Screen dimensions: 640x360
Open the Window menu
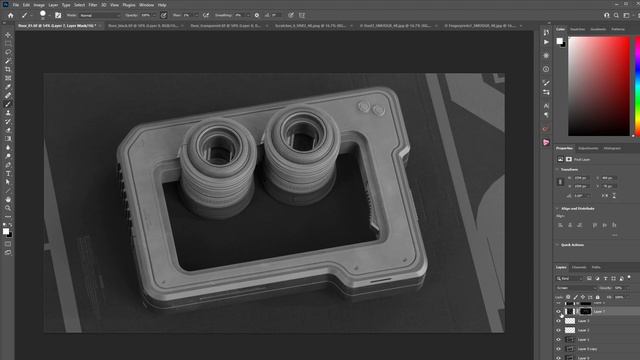coord(147,5)
